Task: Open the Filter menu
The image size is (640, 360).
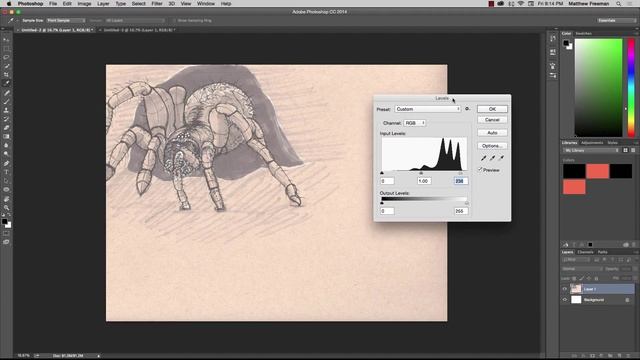Action: [157, 4]
